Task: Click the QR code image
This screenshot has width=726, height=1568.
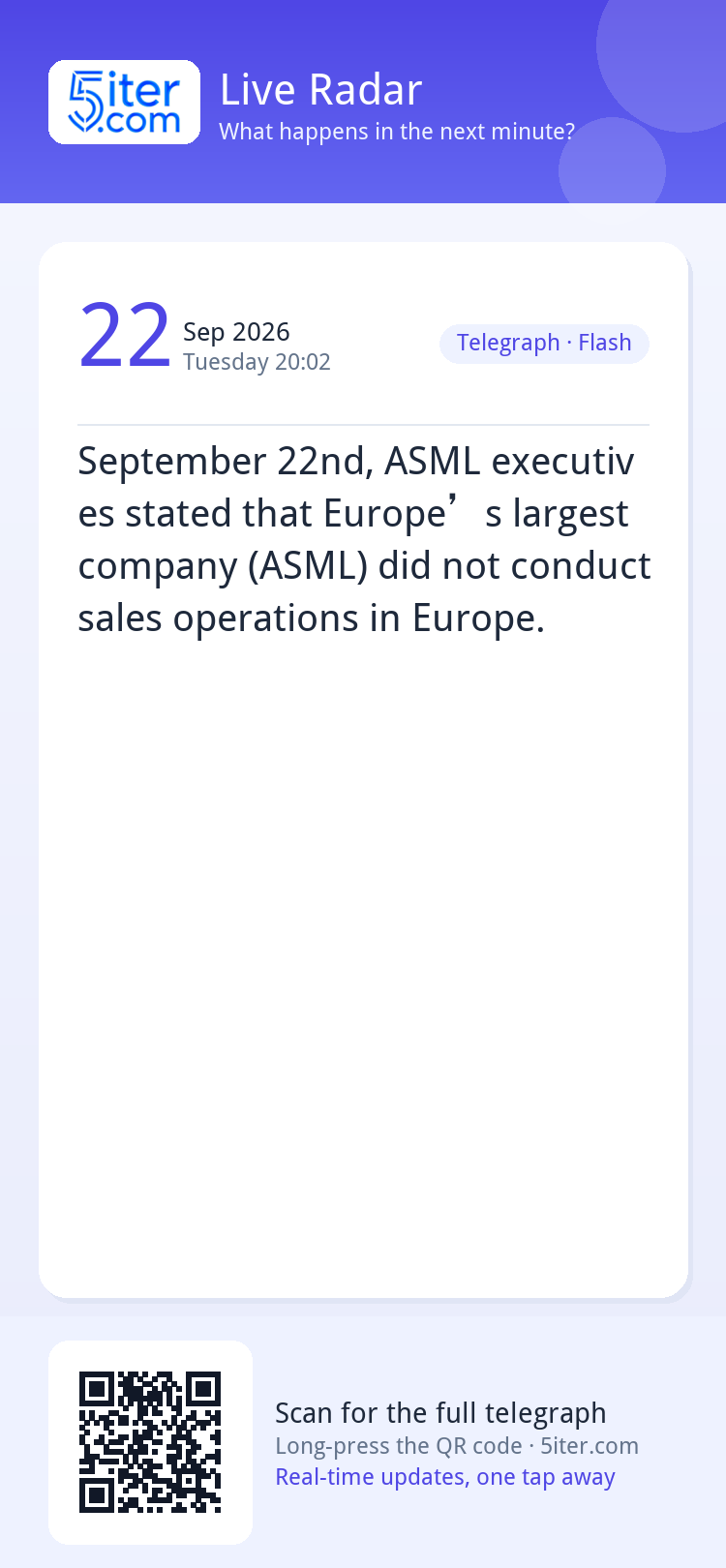Action: (x=150, y=1442)
